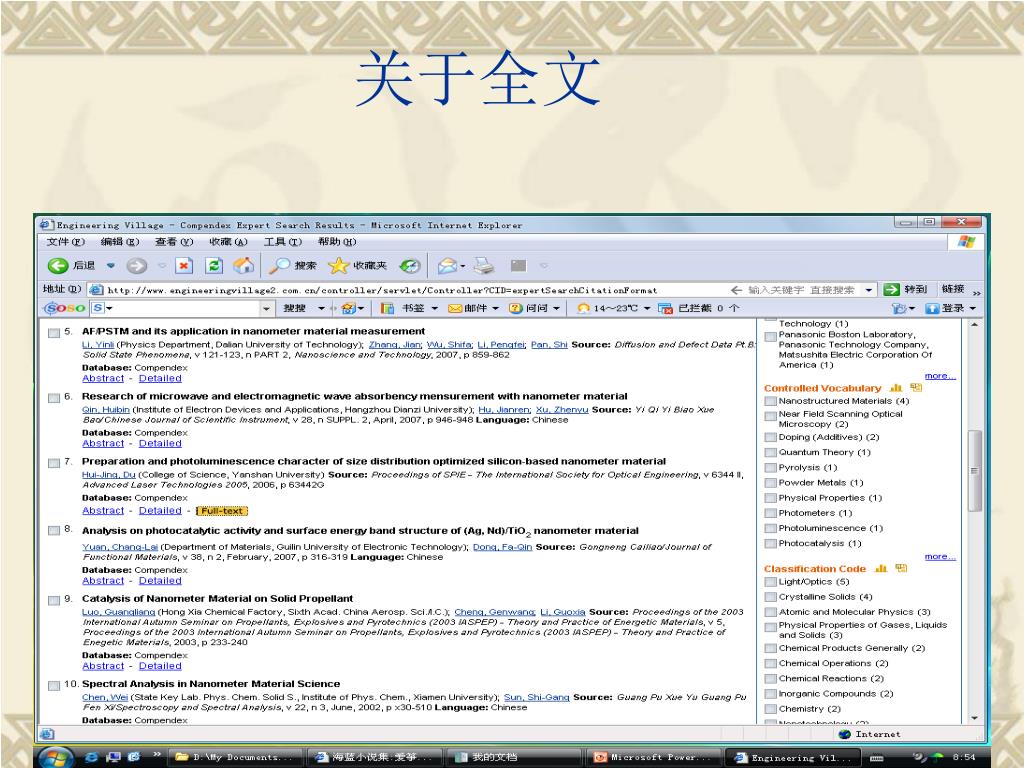Check the box for result 6
The height and width of the screenshot is (768, 1024).
54,398
